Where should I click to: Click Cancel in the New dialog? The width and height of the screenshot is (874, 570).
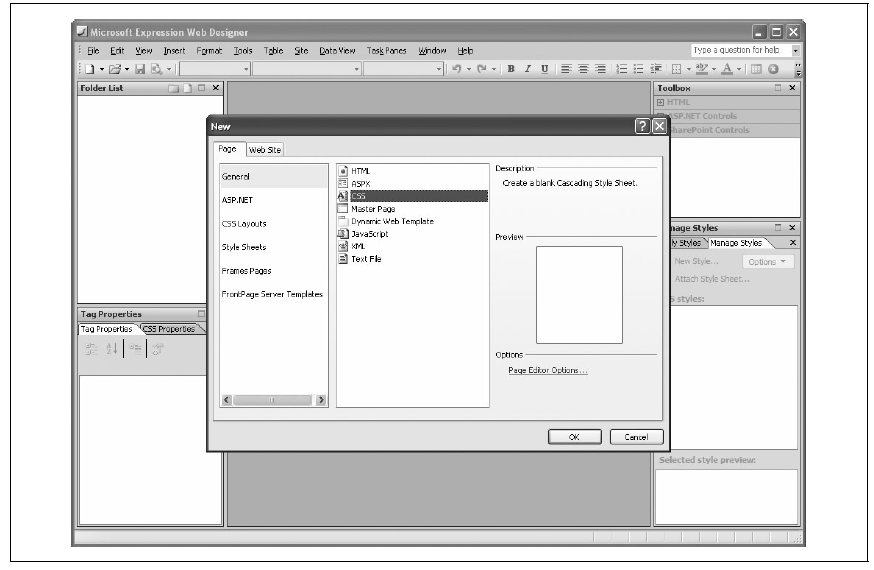tap(636, 437)
